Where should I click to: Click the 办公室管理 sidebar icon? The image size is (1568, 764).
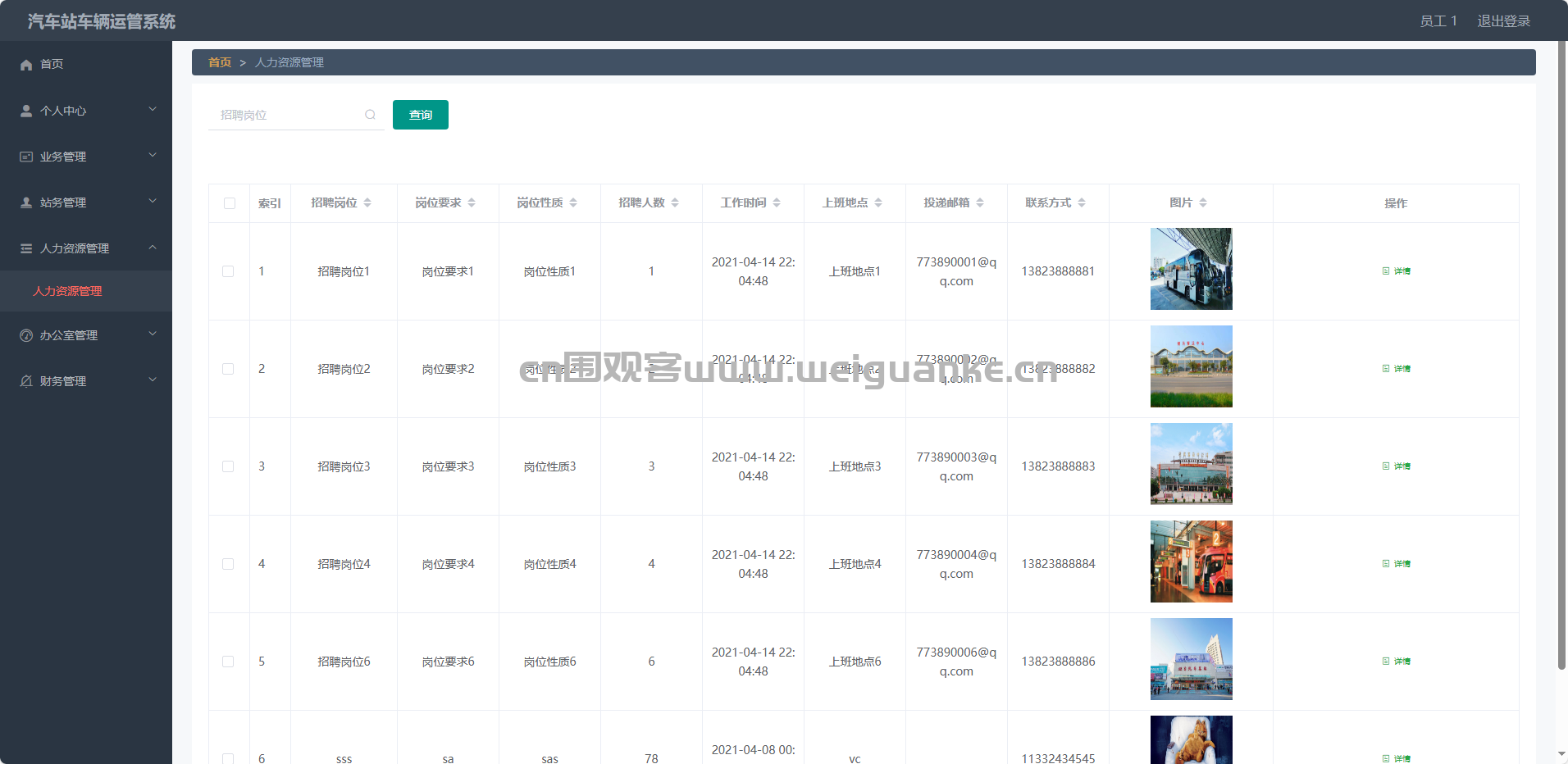click(26, 335)
